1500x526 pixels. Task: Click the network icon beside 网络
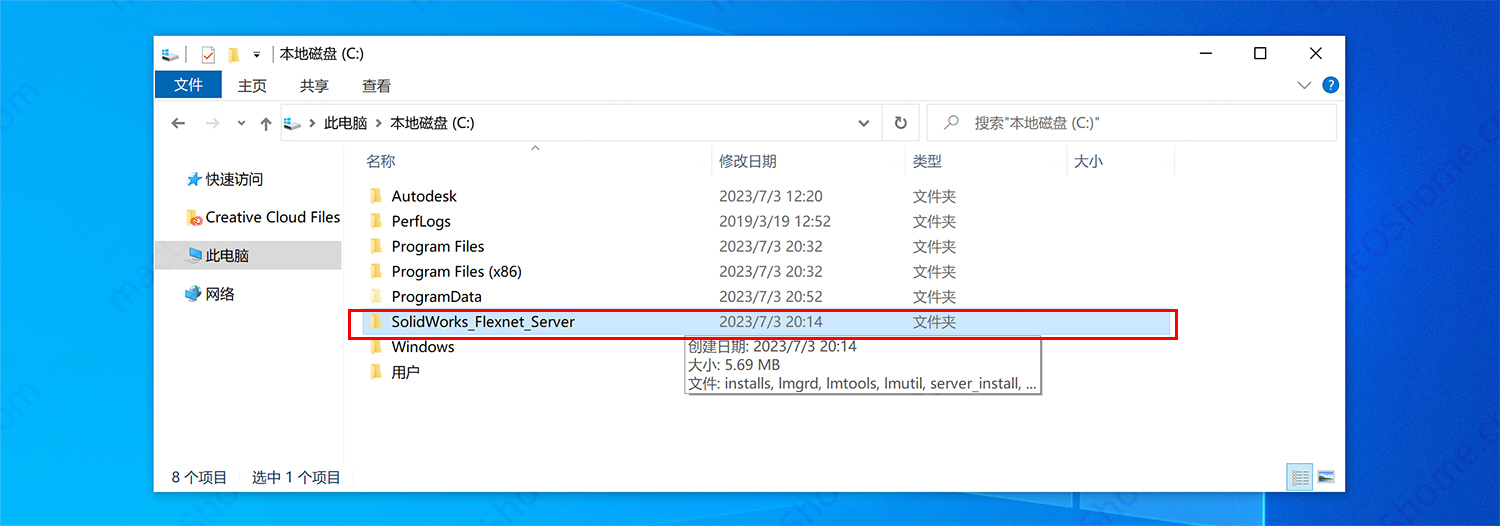(194, 294)
